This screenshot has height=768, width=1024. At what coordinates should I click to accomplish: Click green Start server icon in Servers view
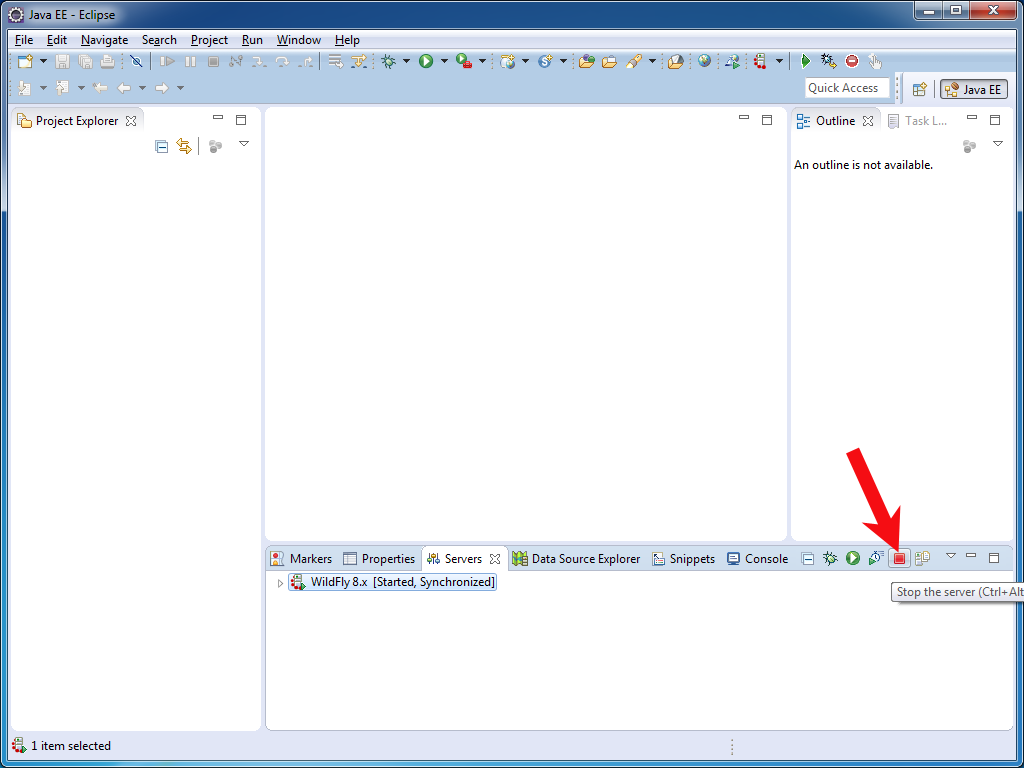[x=853, y=558]
